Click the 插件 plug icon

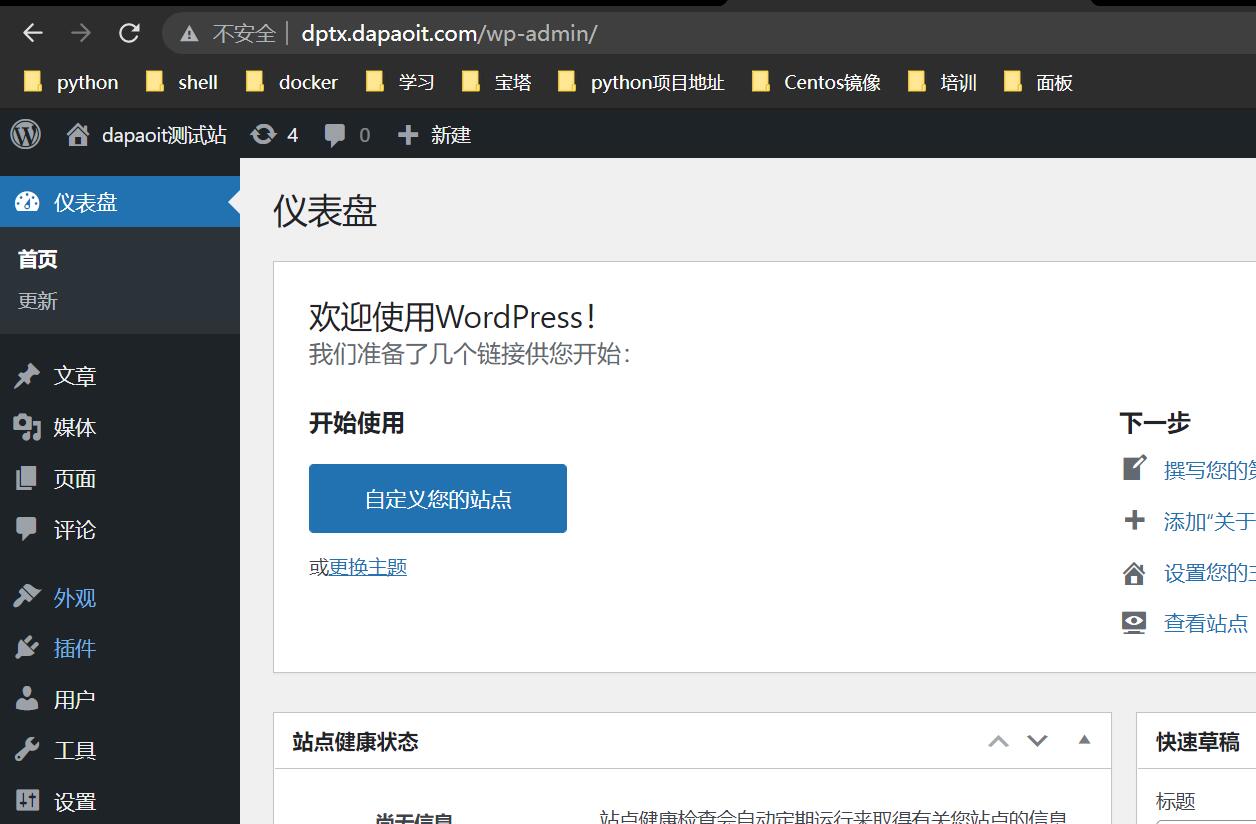click(x=27, y=648)
